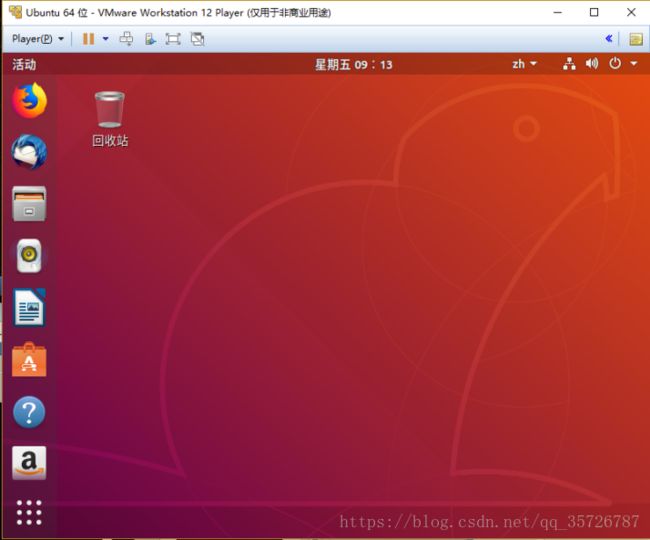Image resolution: width=650 pixels, height=540 pixels.
Task: Collapse the toolbar with the double-arrow icon
Action: (609, 39)
